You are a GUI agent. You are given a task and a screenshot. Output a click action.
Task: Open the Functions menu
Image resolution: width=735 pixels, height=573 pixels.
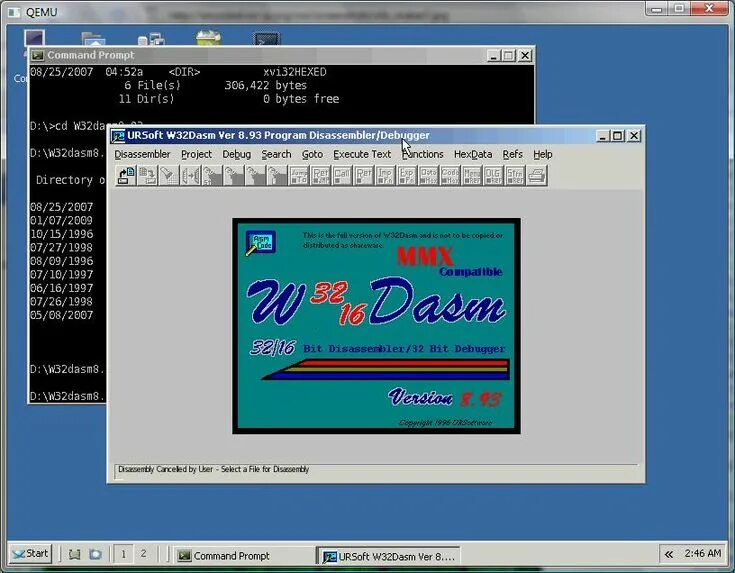point(422,154)
